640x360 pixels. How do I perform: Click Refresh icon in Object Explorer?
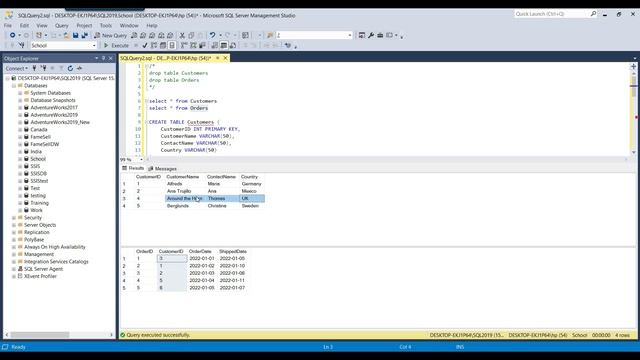(x=70, y=68)
